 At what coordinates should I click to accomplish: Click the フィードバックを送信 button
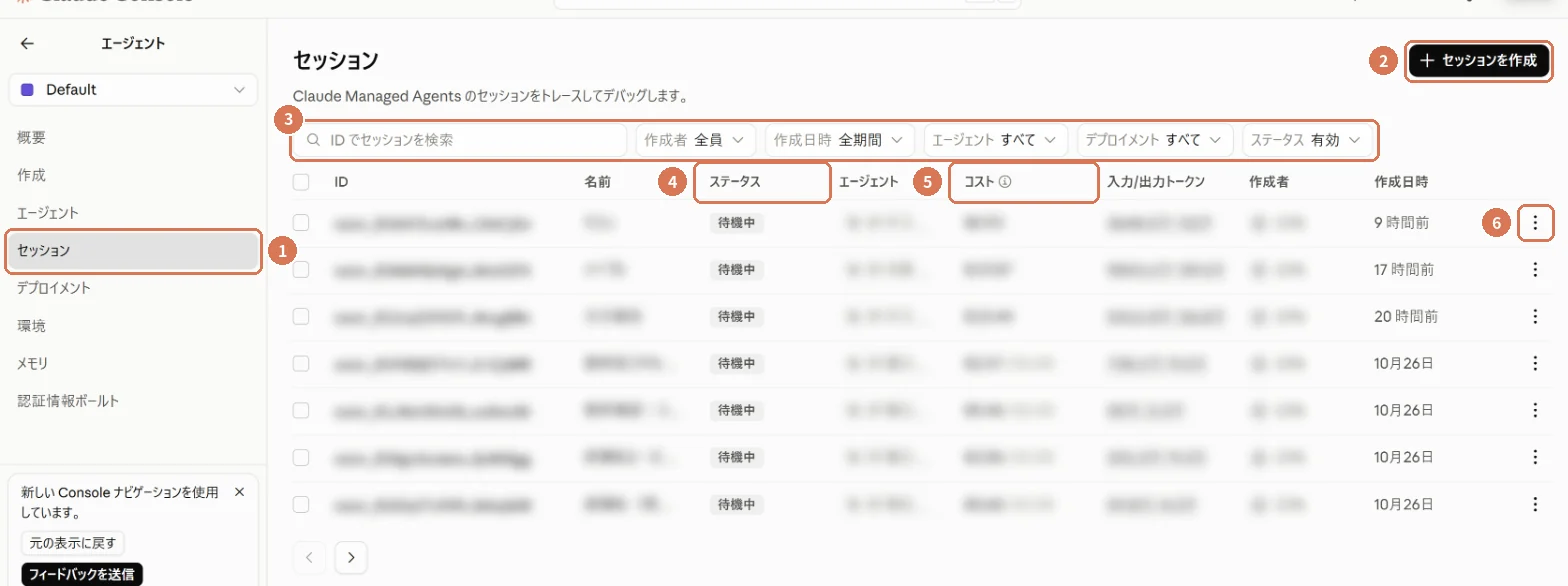click(82, 574)
